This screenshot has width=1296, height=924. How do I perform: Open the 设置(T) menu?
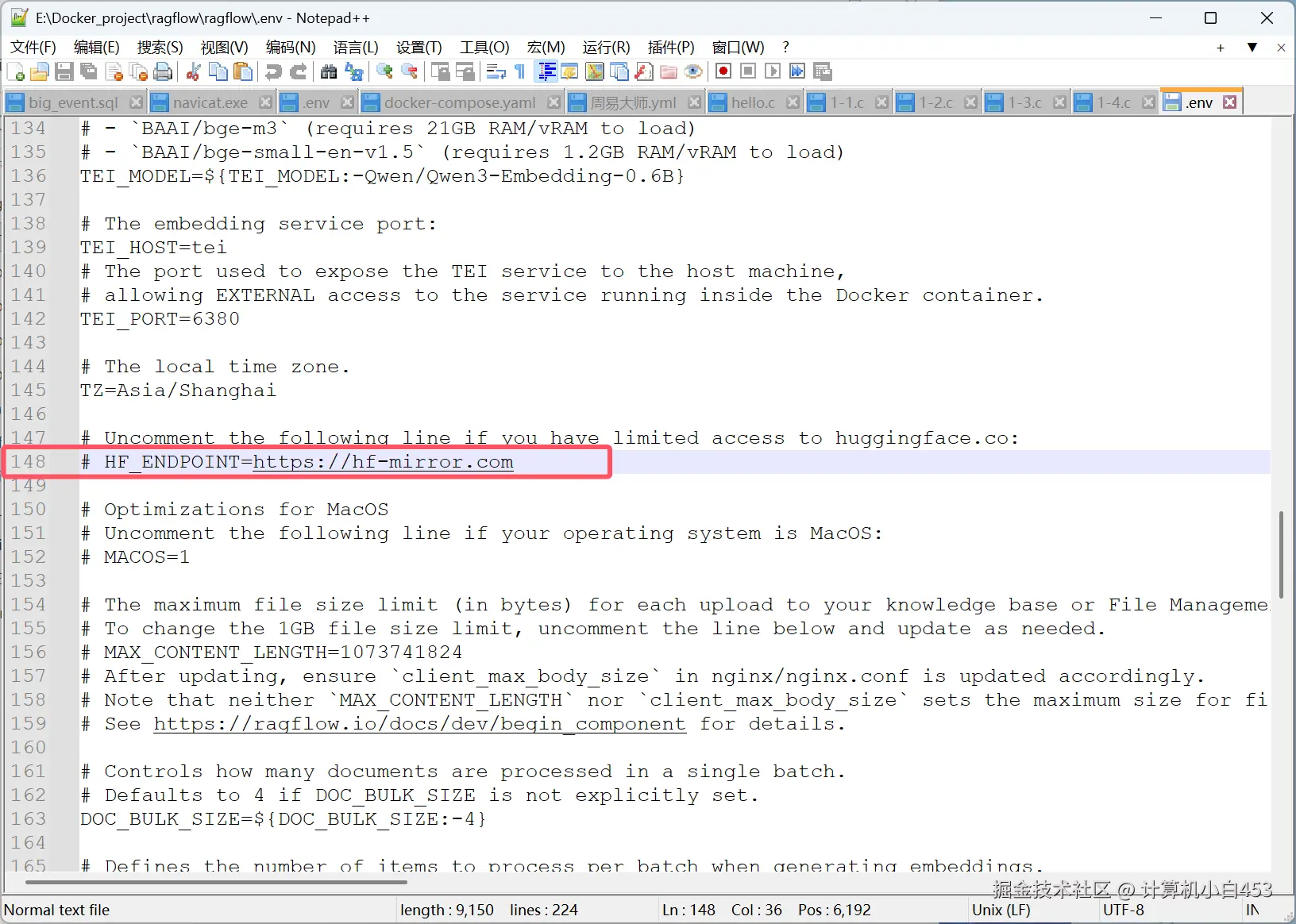pos(418,48)
